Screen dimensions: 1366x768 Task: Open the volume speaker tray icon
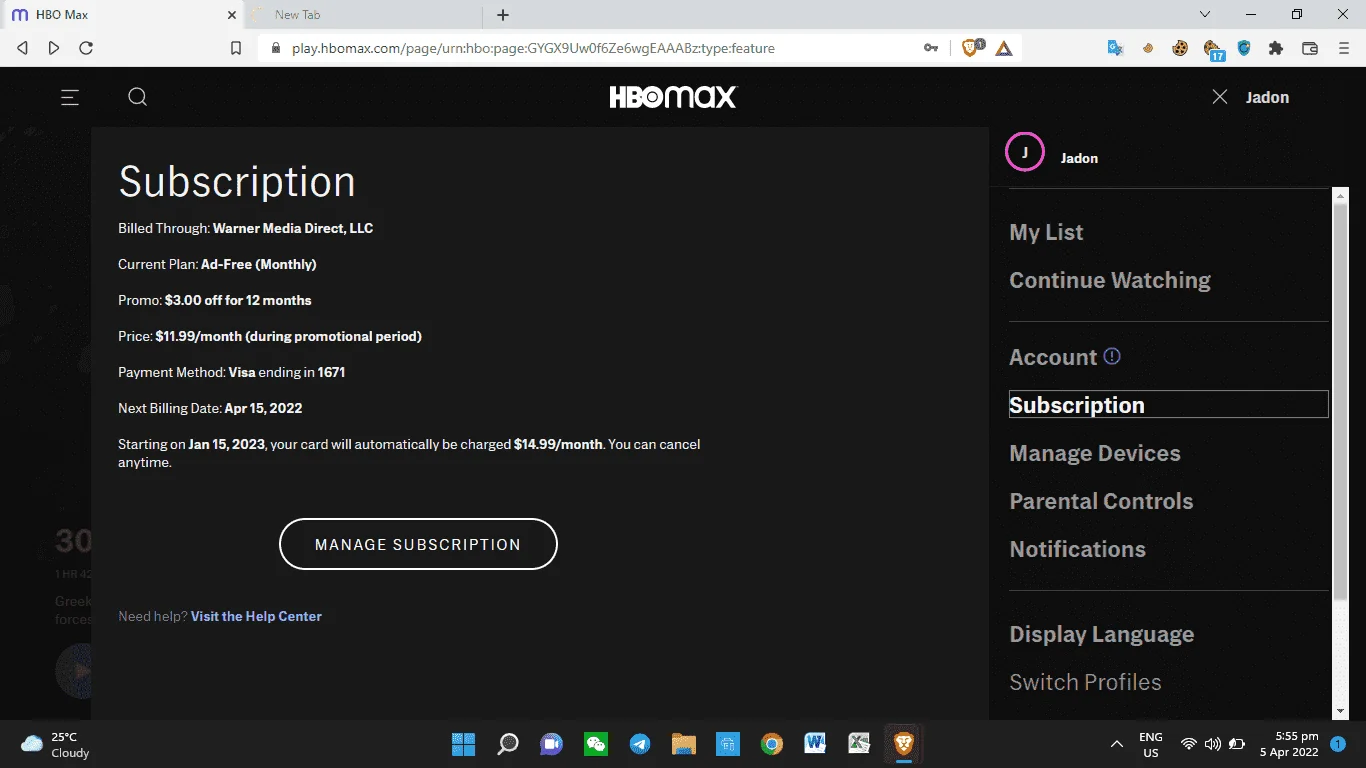point(1213,744)
